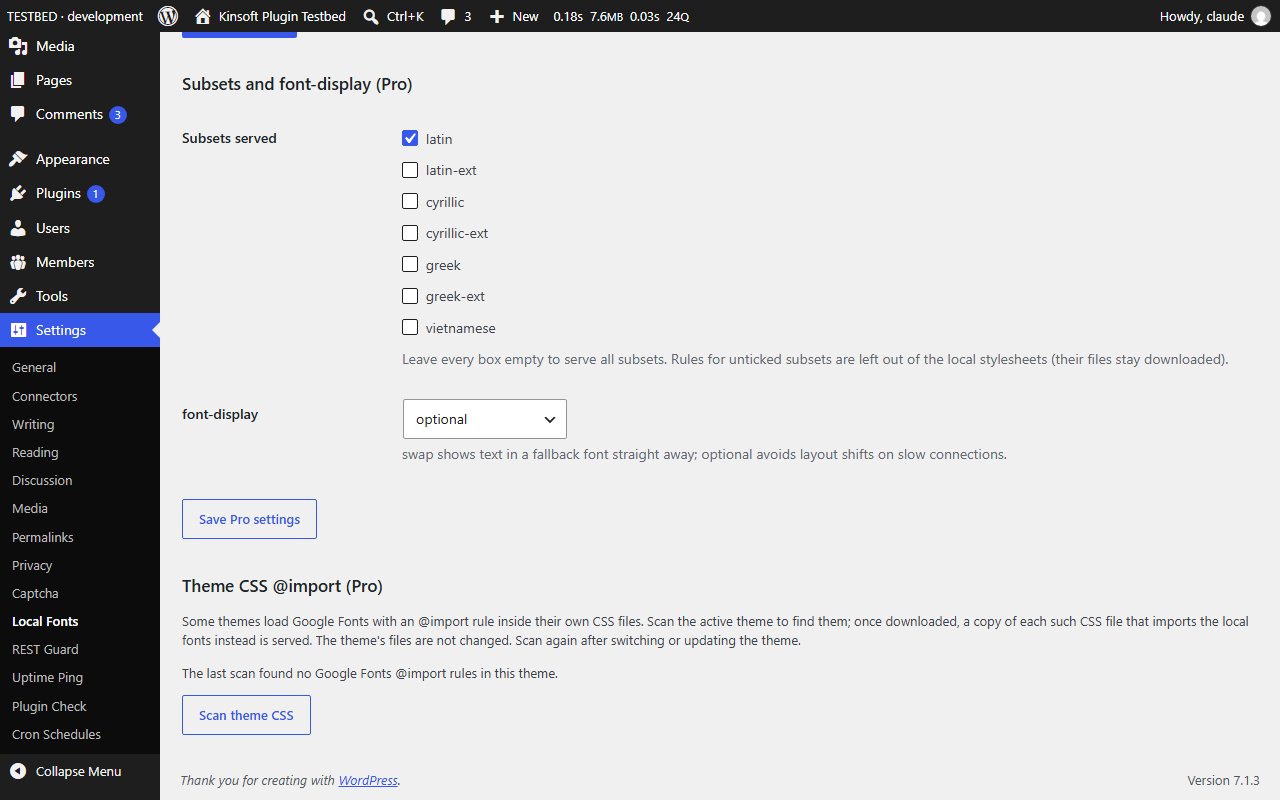Enable the greek subset checkbox

click(x=410, y=264)
